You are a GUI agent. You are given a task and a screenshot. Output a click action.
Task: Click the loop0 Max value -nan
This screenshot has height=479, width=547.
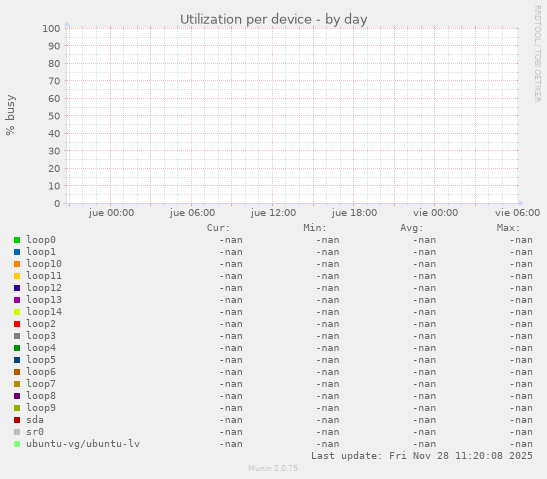[521, 240]
